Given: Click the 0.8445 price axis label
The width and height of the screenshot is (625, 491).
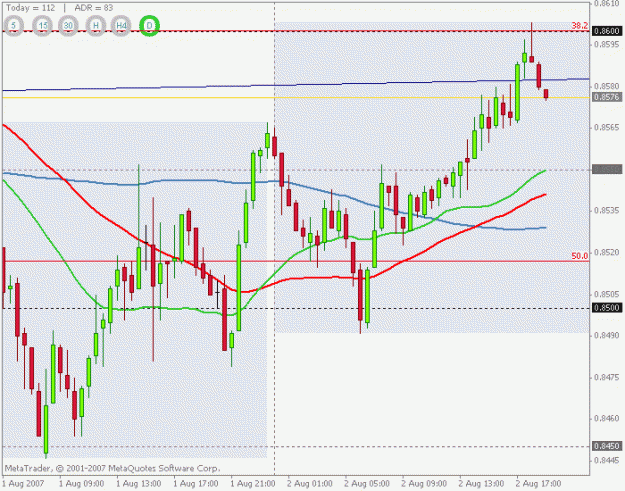Looking at the screenshot, I should tap(607, 460).
